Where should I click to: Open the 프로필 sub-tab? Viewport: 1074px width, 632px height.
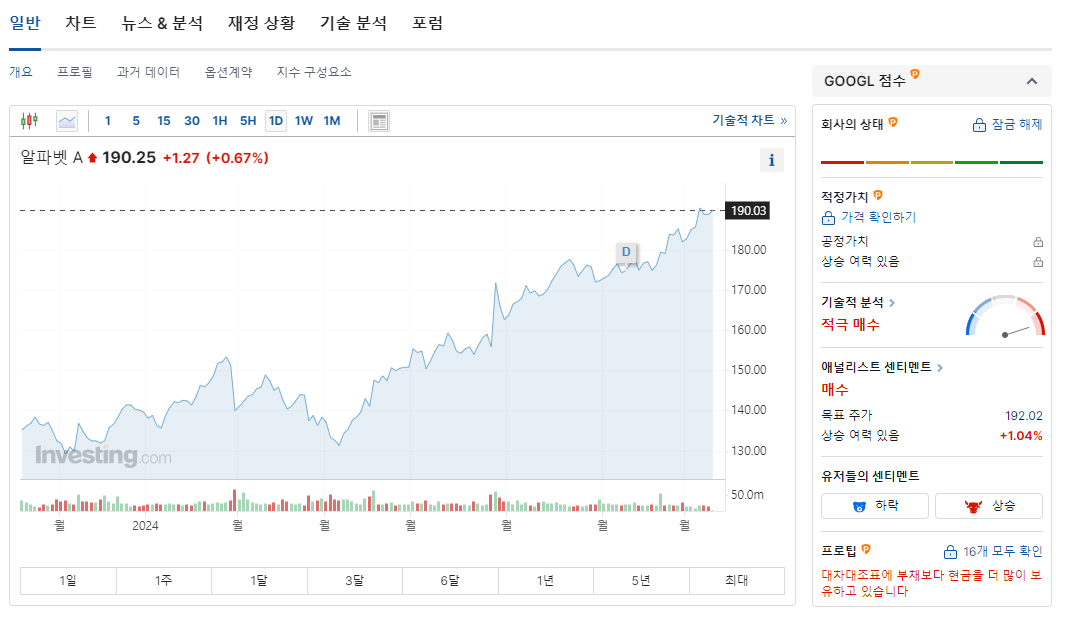(75, 72)
